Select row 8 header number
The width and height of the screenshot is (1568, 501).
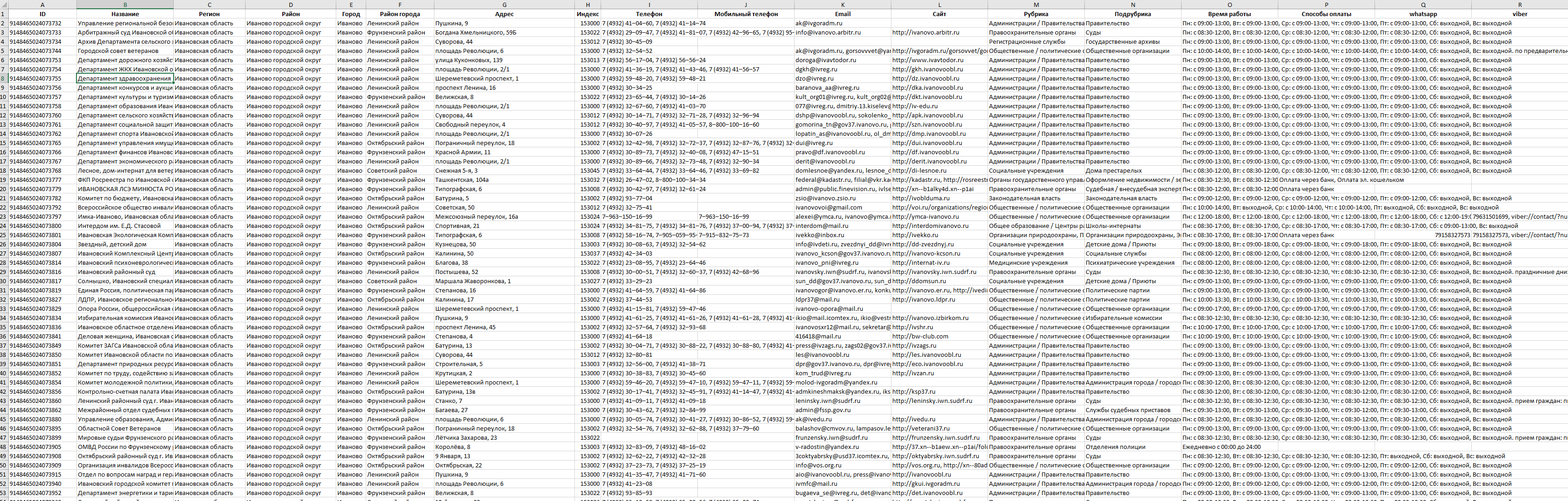tap(4, 79)
